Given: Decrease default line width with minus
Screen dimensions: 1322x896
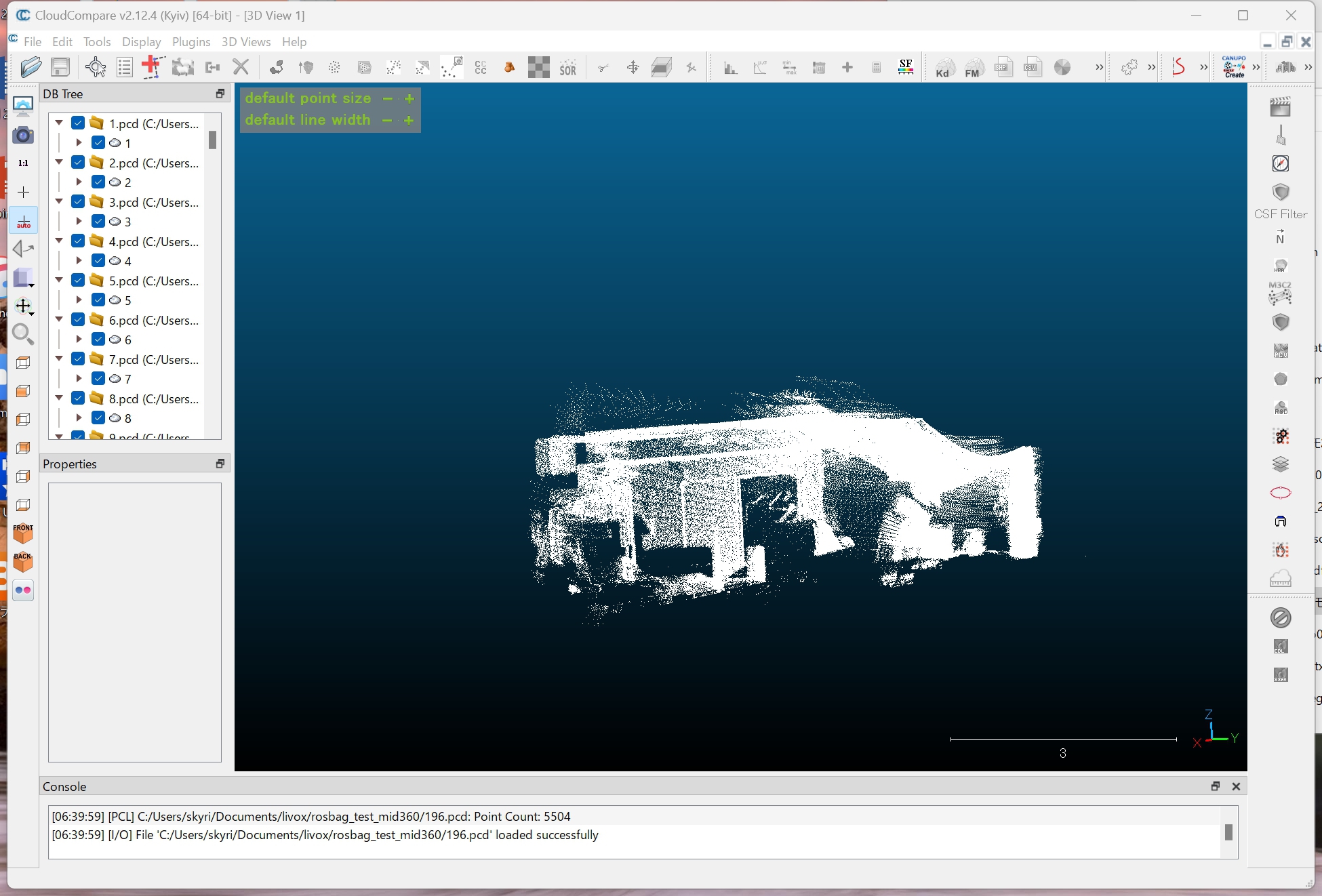Looking at the screenshot, I should point(387,120).
